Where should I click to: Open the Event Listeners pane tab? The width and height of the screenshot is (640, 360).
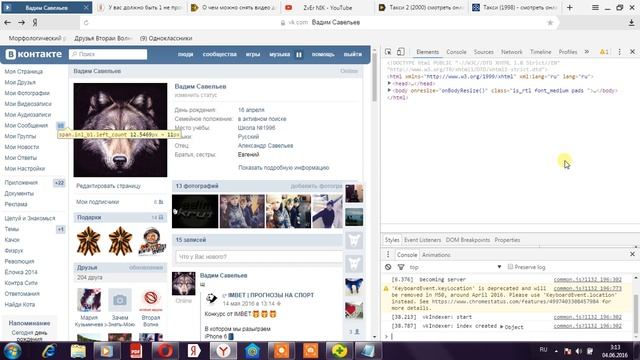(422, 240)
